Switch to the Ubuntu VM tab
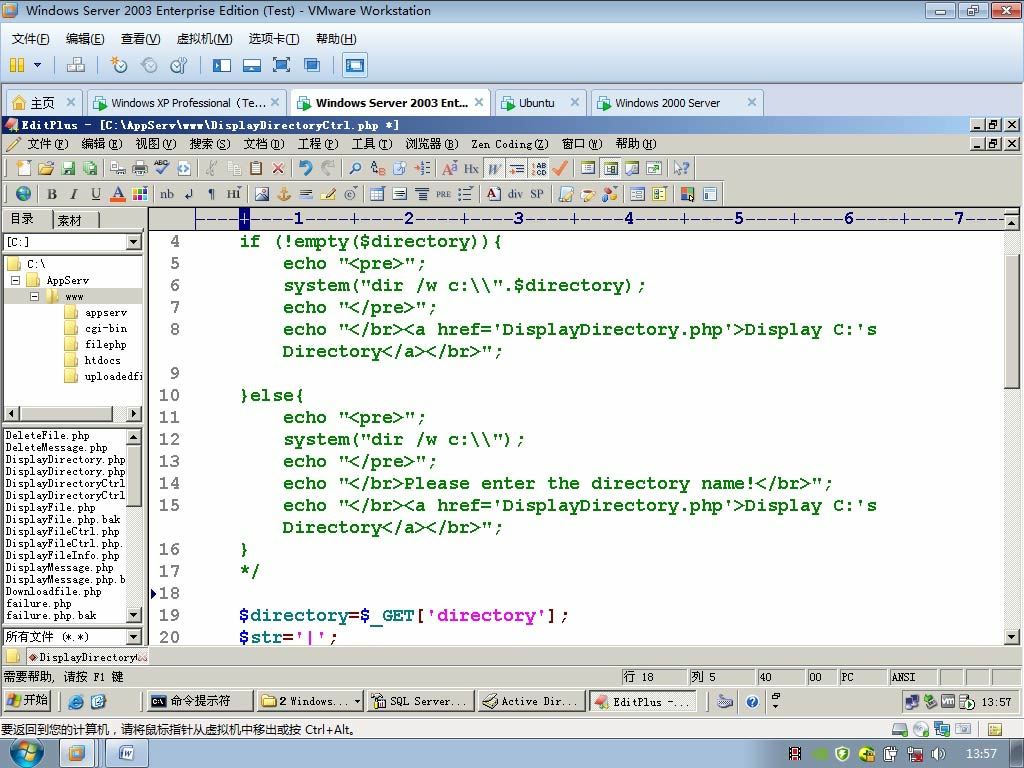 (536, 103)
